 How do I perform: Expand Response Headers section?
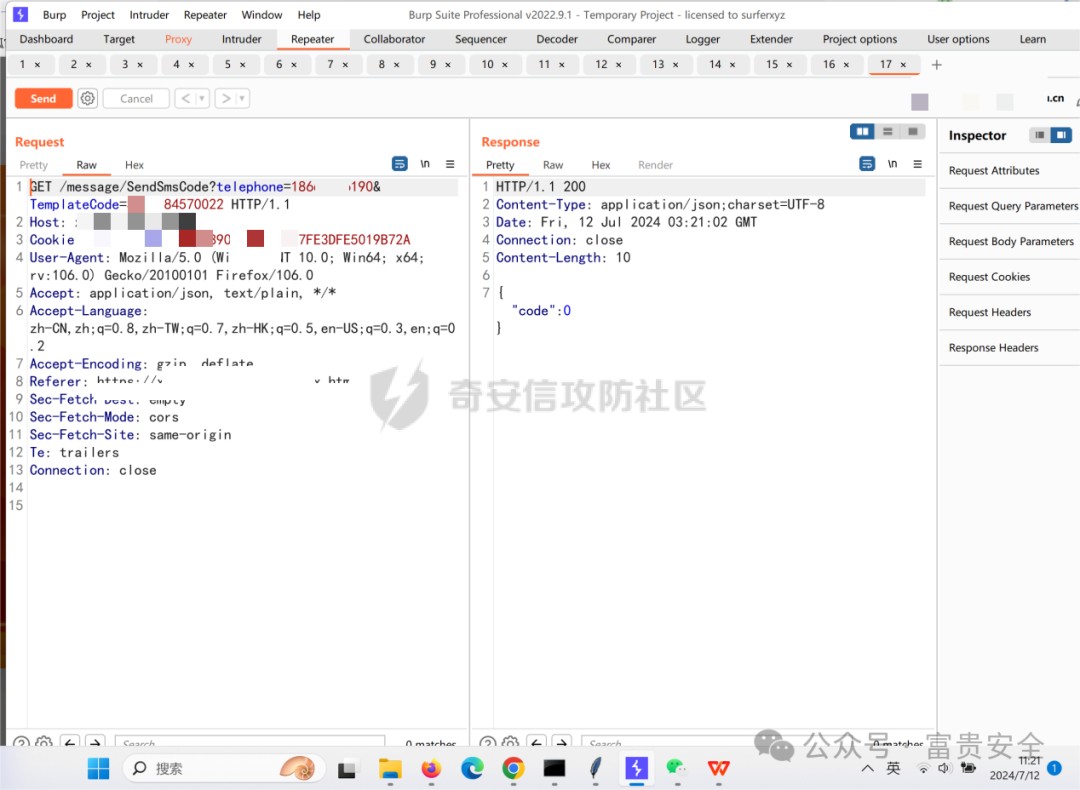pos(1010,348)
